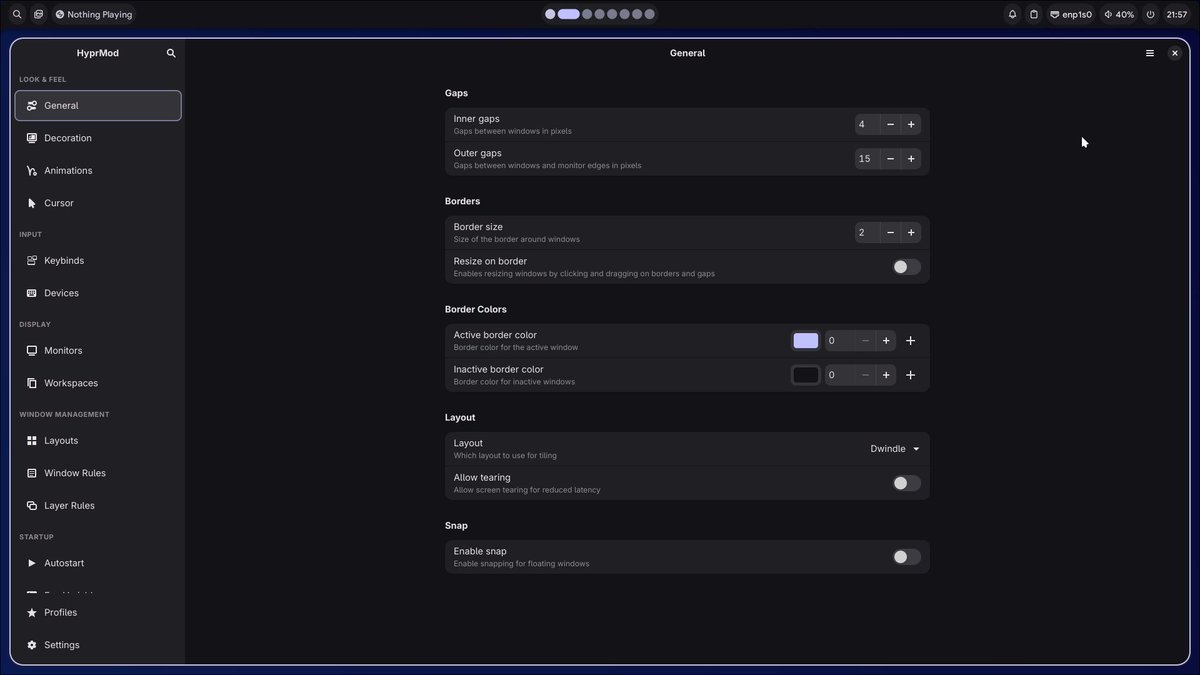Image resolution: width=1200 pixels, height=675 pixels.
Task: Open the volume 40% indicator
Action: click(x=1119, y=15)
